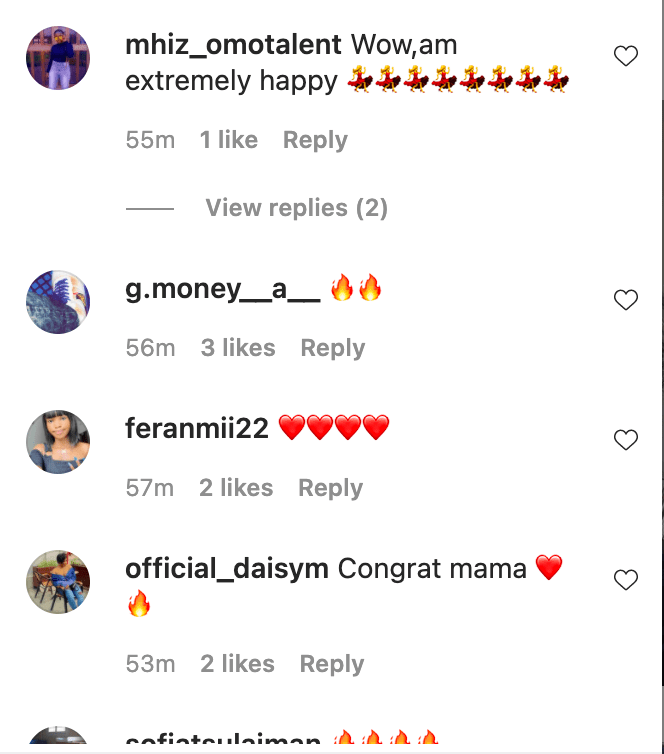Tap heart next to feranmii22 comment

(625, 440)
